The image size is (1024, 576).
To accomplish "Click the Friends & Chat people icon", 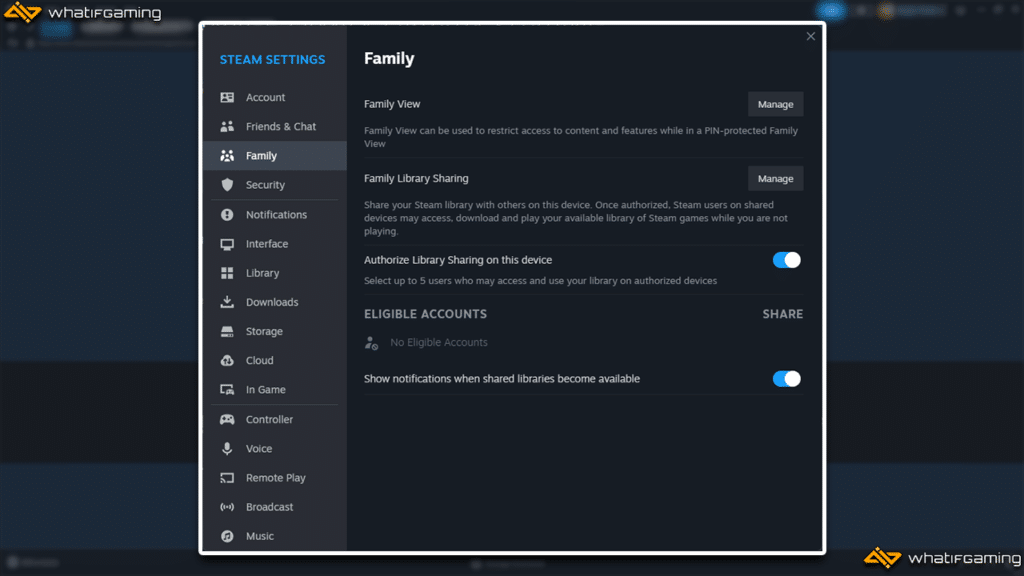I will coord(227,127).
